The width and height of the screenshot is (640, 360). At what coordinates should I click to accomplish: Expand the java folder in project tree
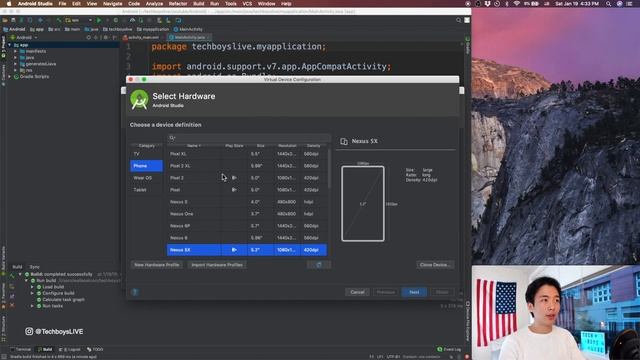coord(16,58)
